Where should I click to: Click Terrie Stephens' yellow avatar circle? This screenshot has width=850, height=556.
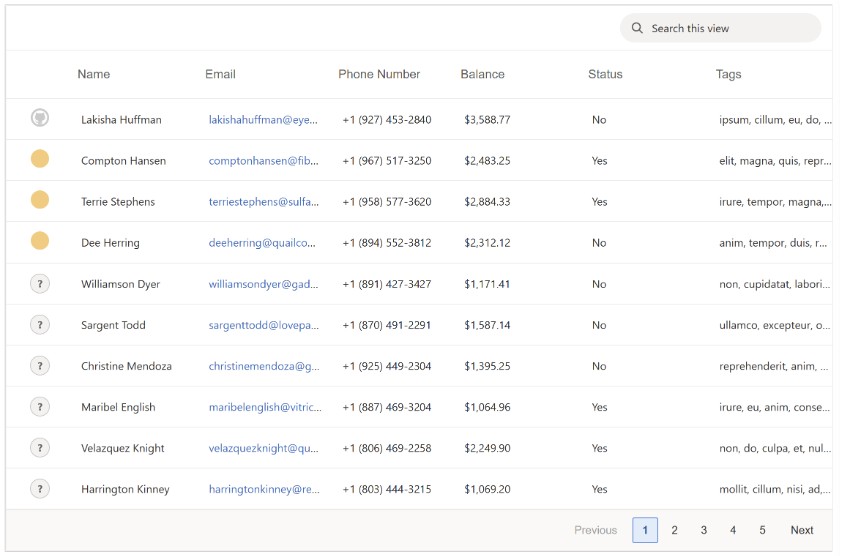click(x=40, y=200)
